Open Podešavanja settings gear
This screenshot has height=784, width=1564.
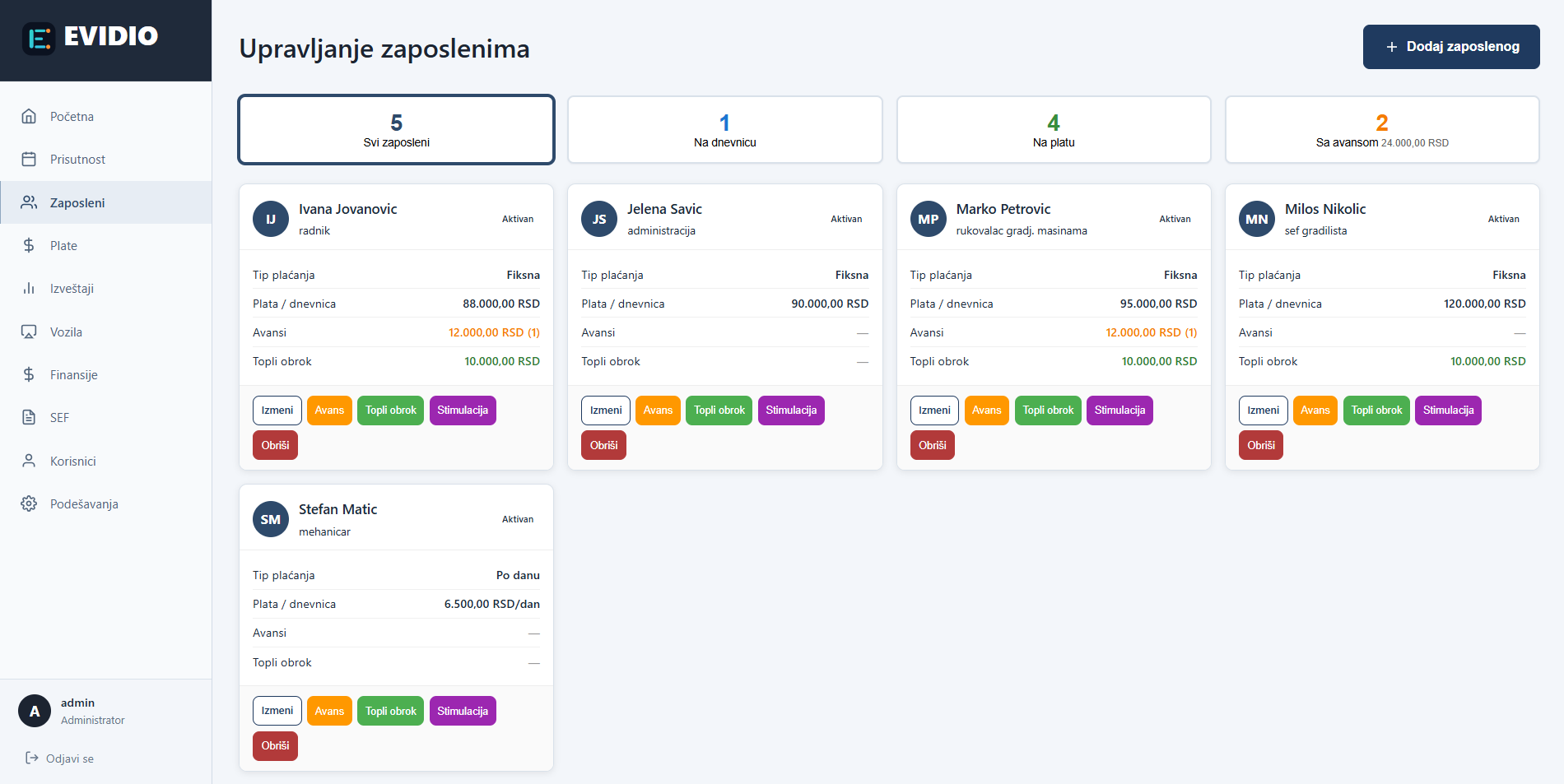[x=30, y=503]
